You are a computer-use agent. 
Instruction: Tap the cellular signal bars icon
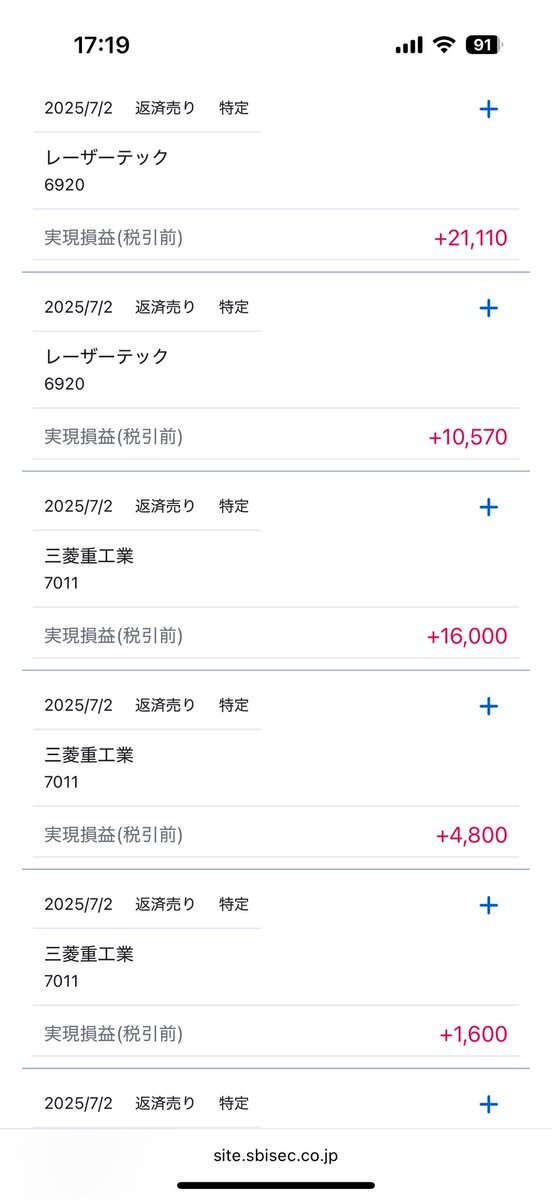click(x=409, y=45)
